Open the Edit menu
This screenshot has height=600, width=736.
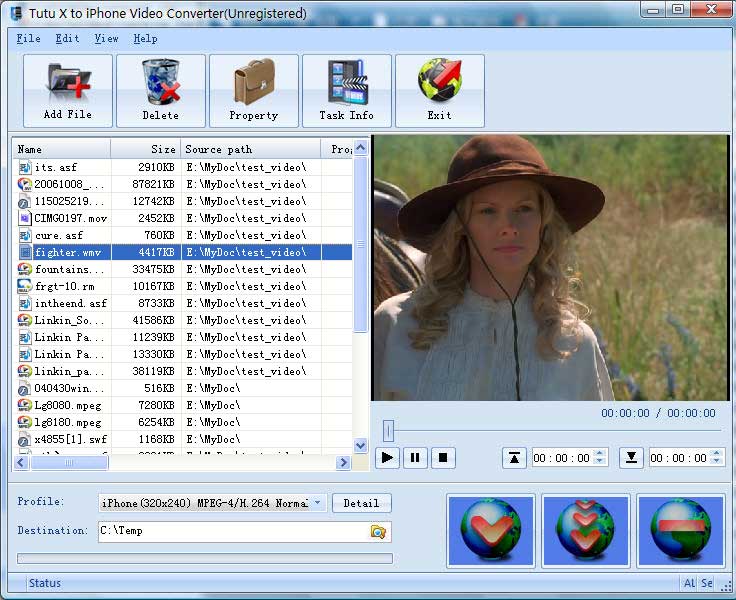(67, 38)
